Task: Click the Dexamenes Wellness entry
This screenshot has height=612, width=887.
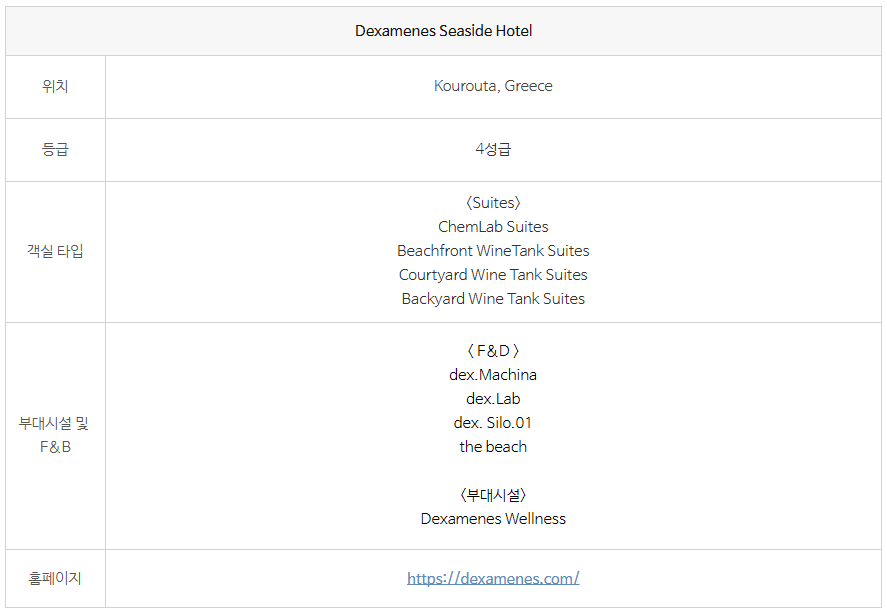Action: pyautogui.click(x=493, y=519)
